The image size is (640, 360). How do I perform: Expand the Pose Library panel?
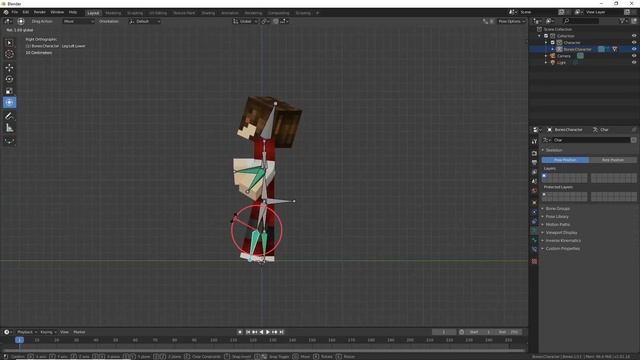tap(557, 217)
